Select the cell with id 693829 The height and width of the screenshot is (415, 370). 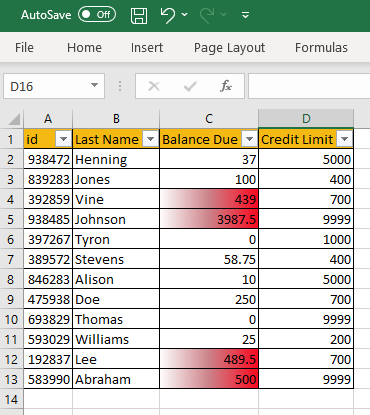pos(48,319)
